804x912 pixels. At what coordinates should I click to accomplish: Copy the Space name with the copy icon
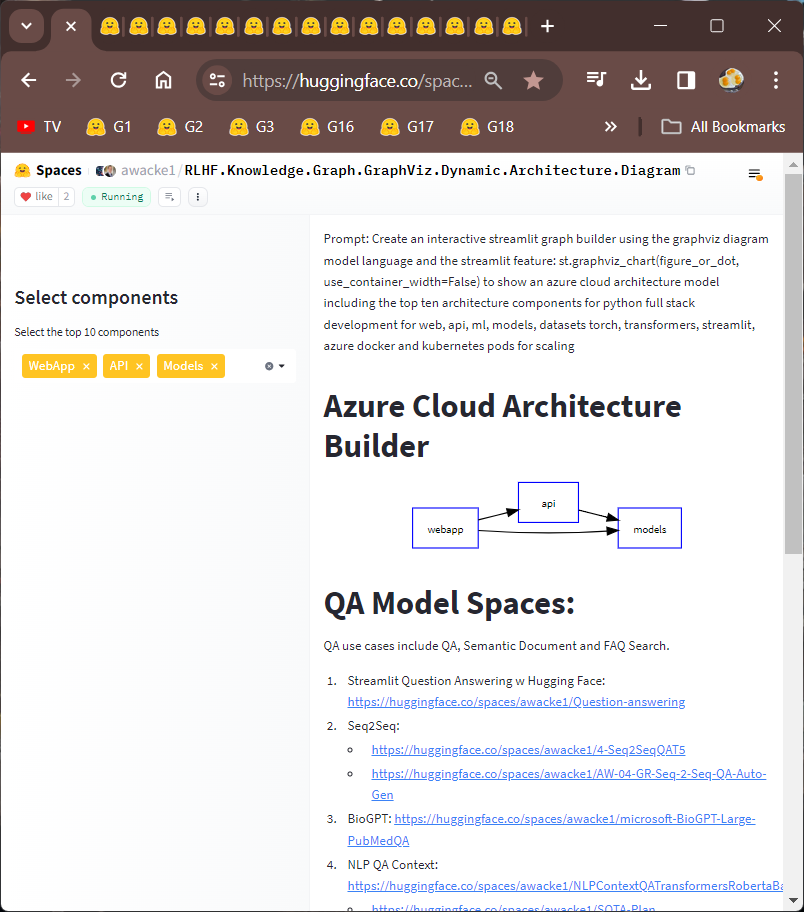click(x=690, y=171)
